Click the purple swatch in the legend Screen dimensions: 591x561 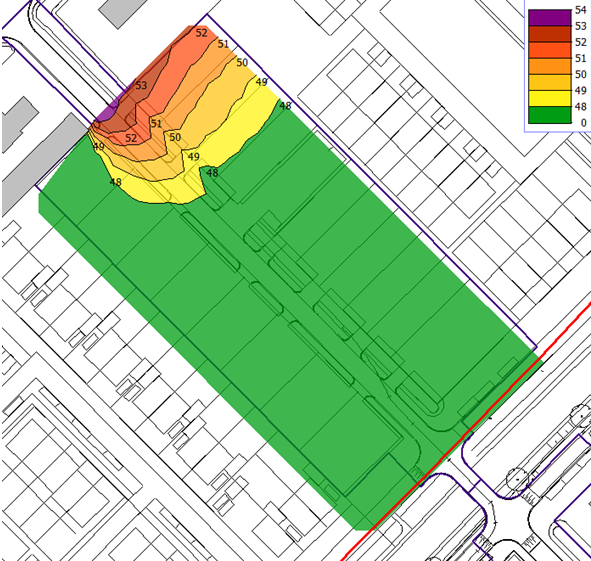pos(550,18)
